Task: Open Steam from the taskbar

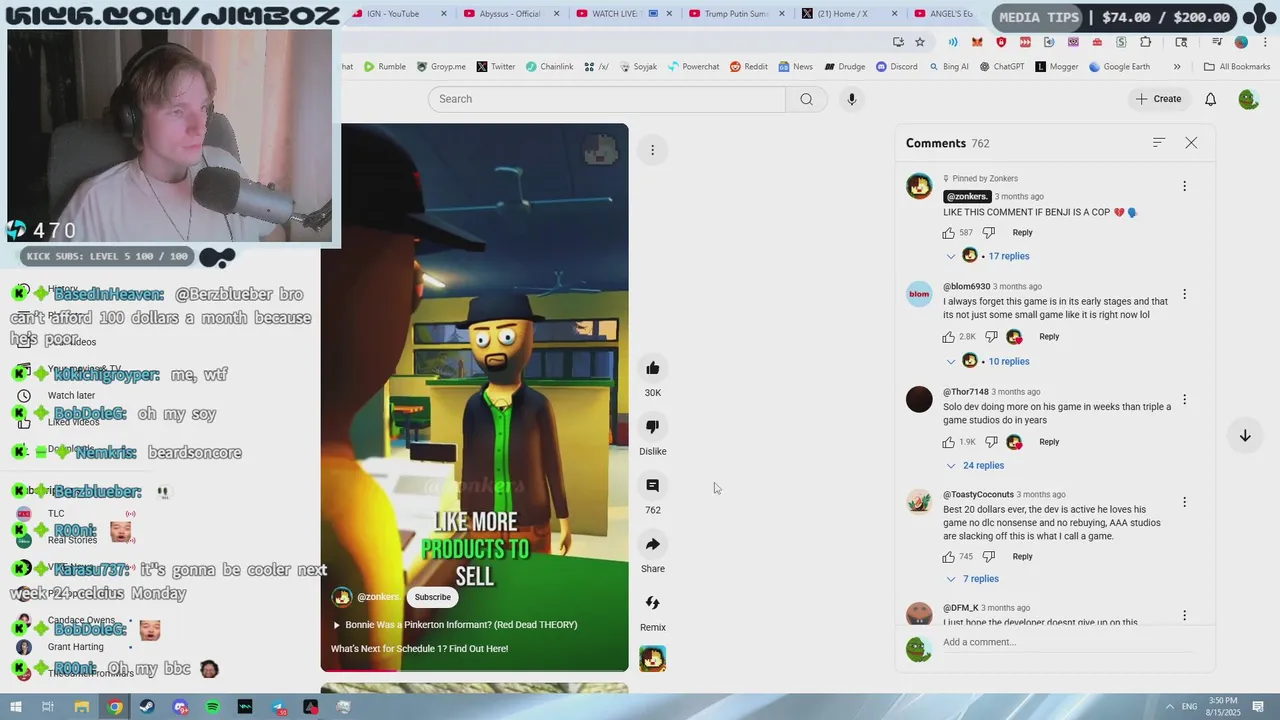Action: pos(147,707)
